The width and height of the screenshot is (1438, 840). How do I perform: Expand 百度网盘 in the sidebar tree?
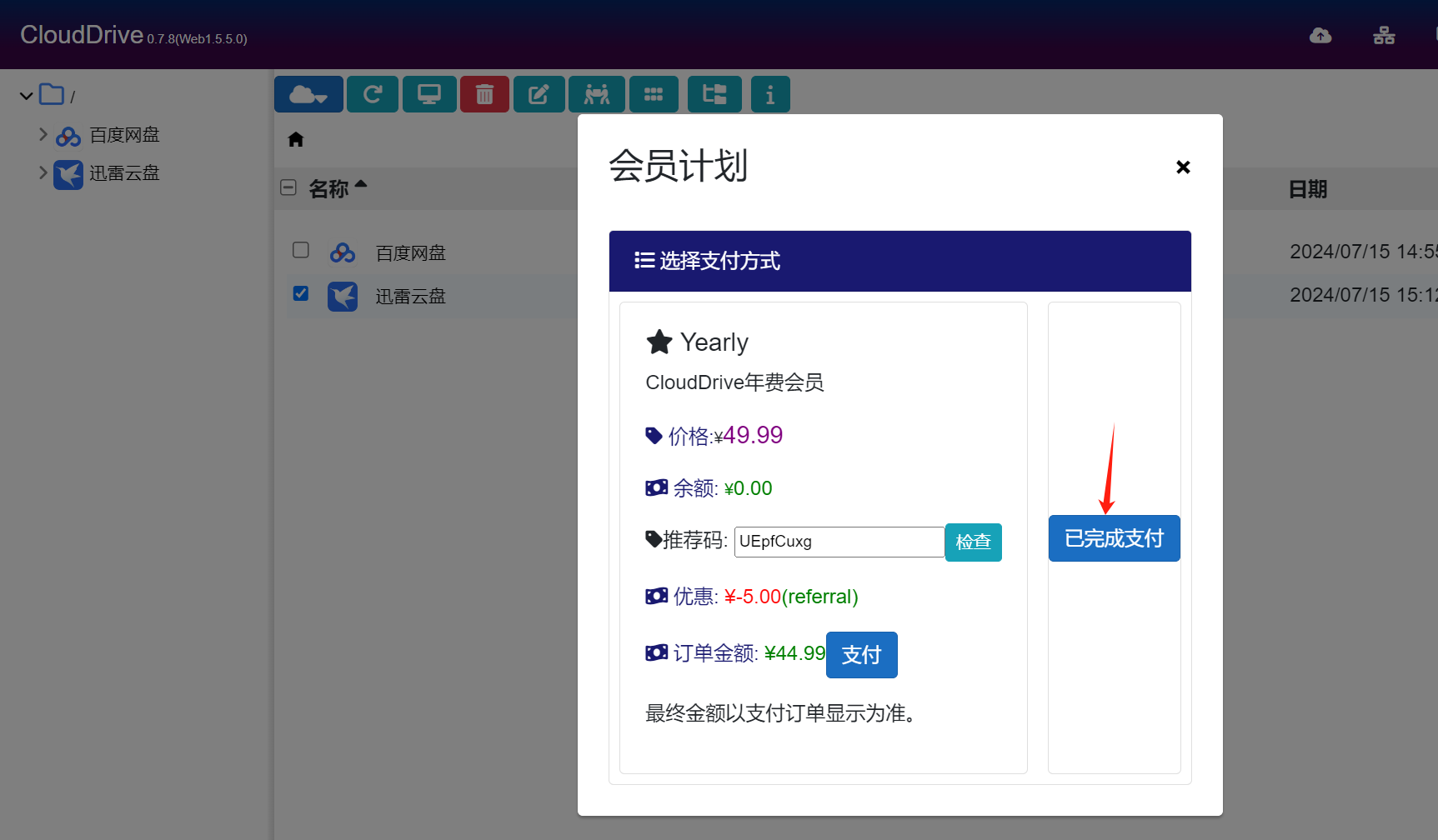(x=43, y=133)
